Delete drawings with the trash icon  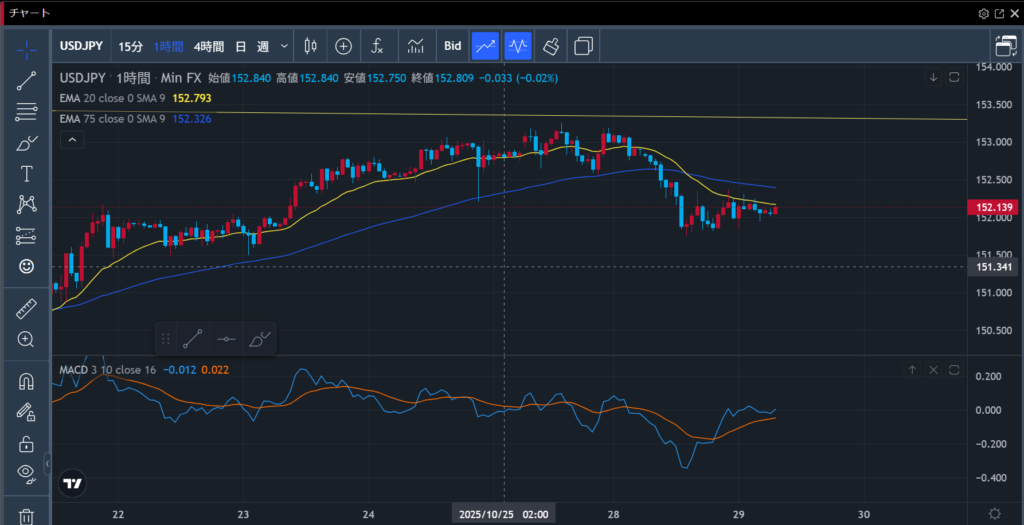click(26, 516)
